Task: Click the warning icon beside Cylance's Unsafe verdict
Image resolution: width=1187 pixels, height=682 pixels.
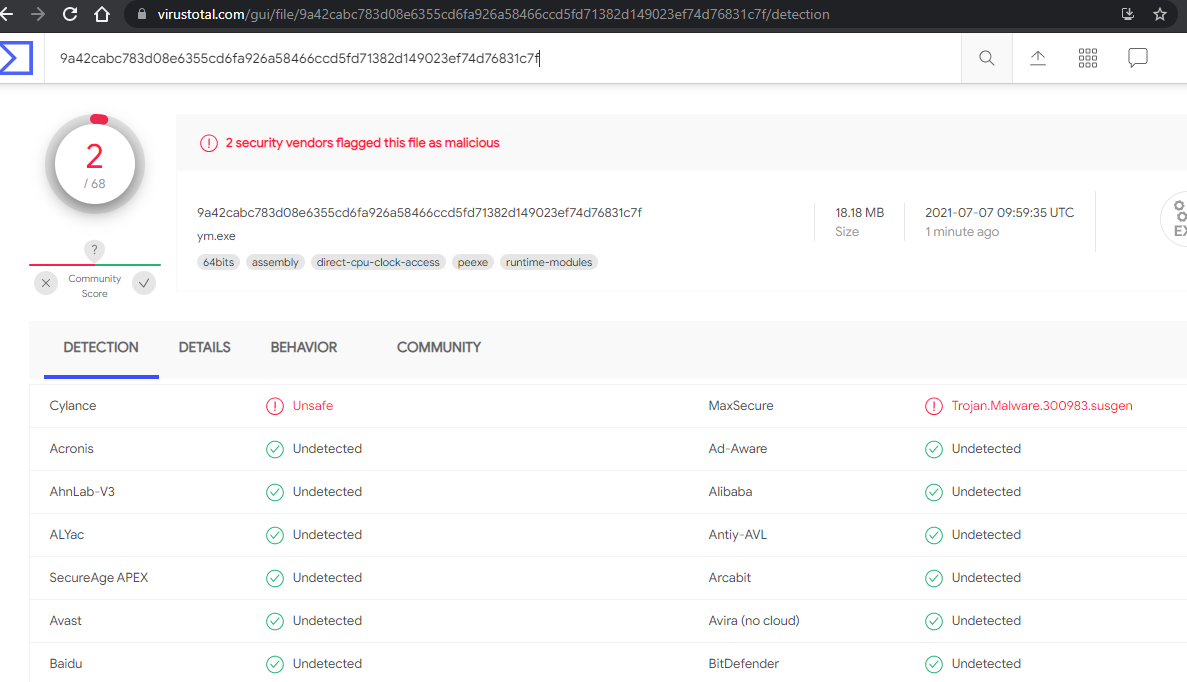Action: [x=275, y=406]
